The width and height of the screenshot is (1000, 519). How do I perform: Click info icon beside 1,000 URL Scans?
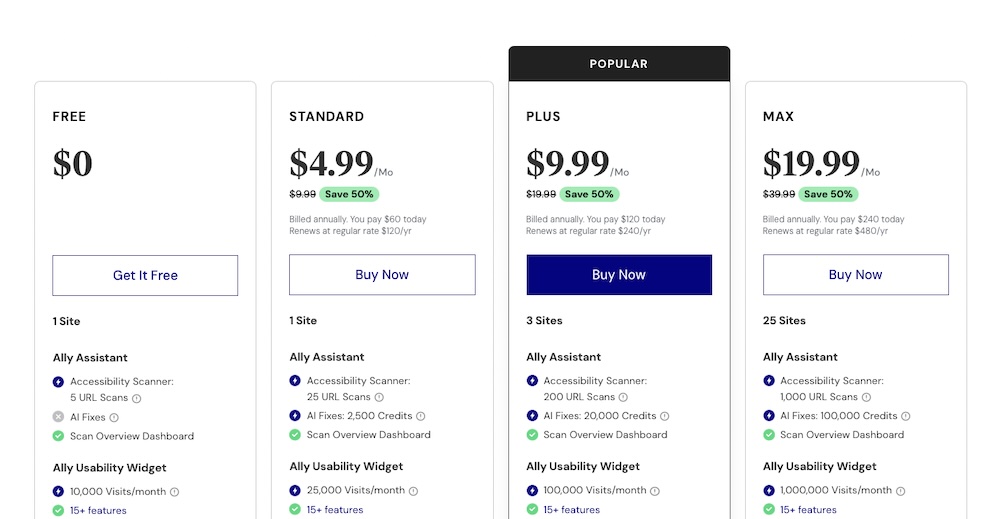tap(866, 397)
